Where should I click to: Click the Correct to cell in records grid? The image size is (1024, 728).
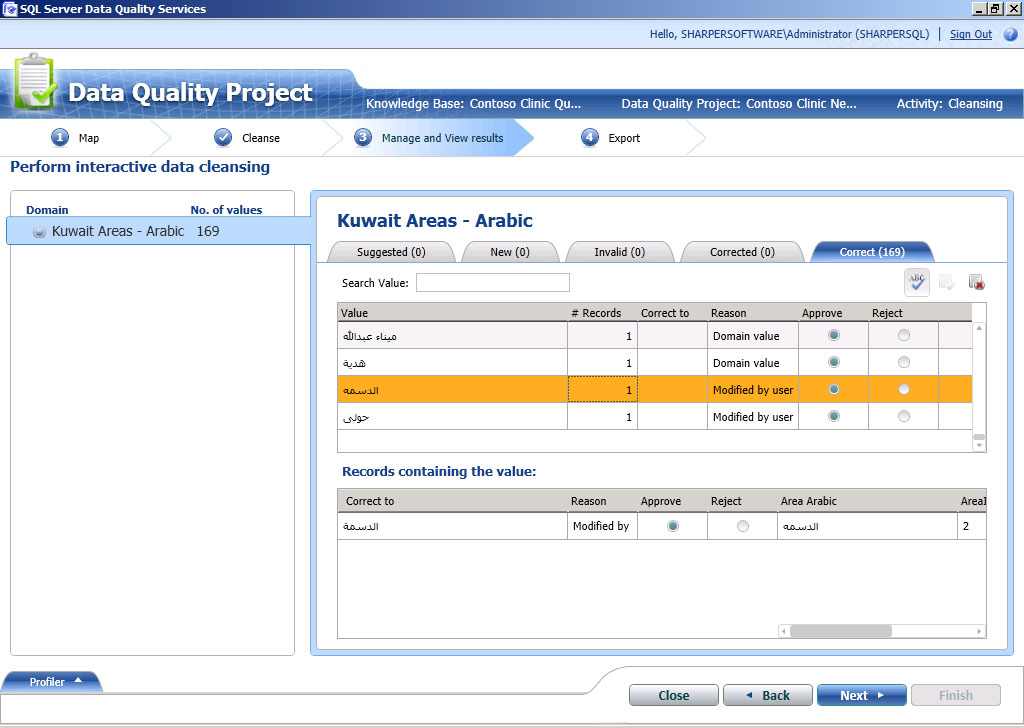coord(453,526)
